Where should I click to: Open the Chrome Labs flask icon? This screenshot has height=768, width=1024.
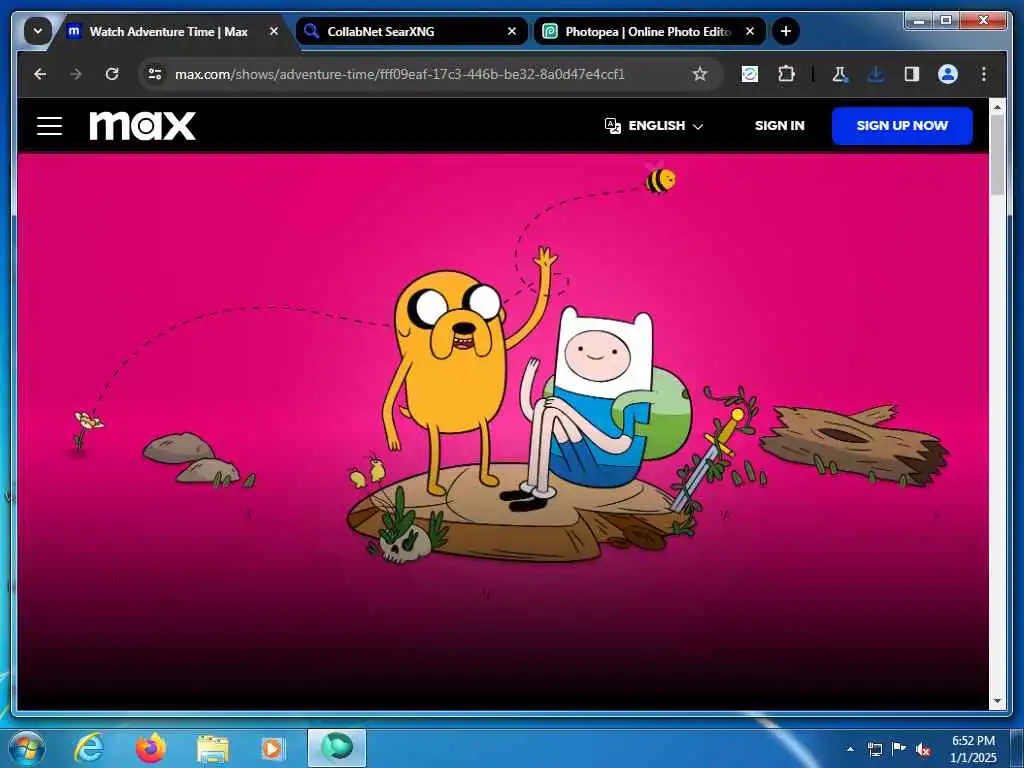point(840,74)
